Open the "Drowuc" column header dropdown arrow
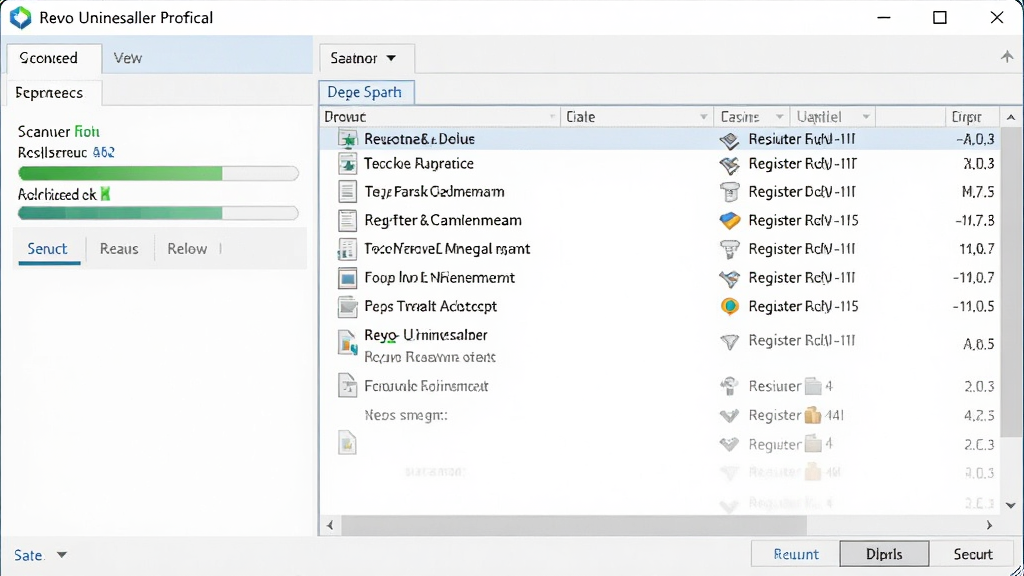Screen dimensions: 1024x576 tap(552, 117)
